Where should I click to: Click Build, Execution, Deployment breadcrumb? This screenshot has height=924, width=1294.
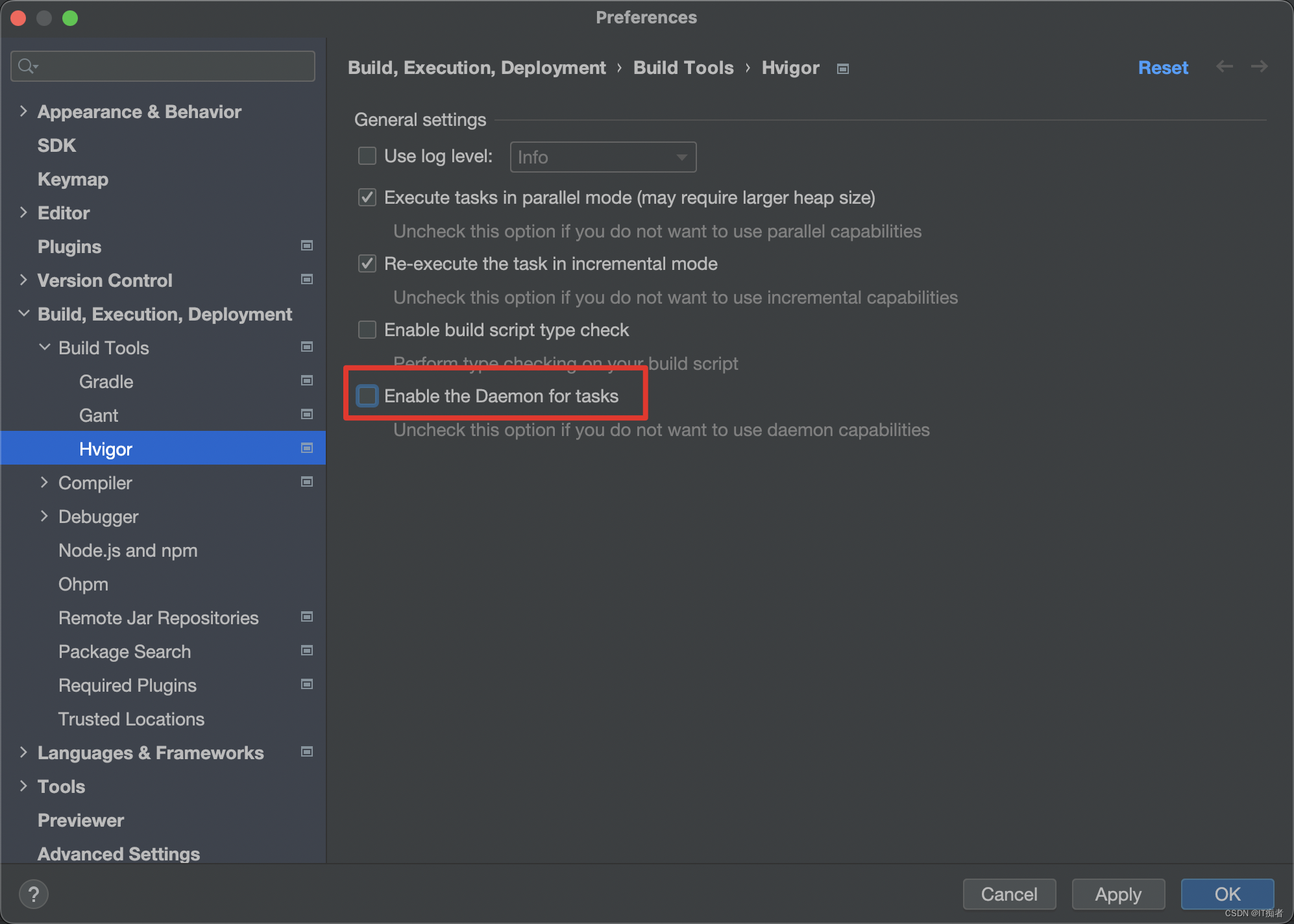477,67
